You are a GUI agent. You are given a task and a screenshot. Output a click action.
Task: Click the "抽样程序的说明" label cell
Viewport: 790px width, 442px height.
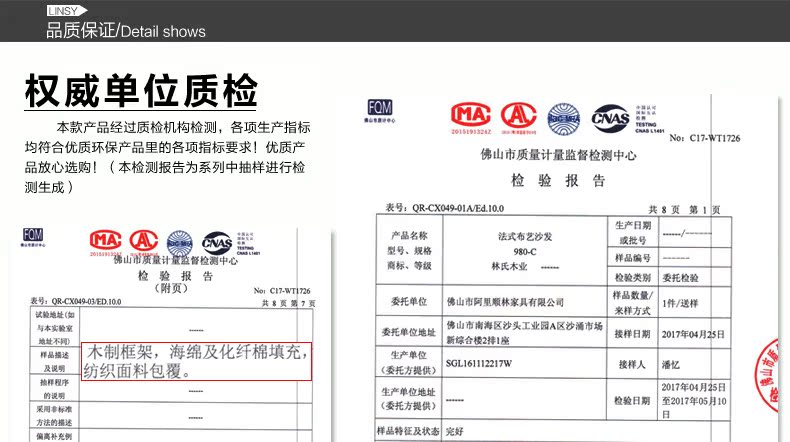tap(55, 389)
